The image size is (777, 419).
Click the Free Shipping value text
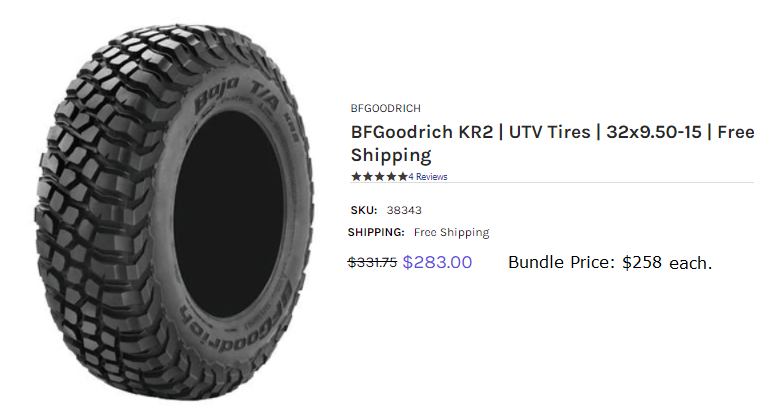click(451, 232)
